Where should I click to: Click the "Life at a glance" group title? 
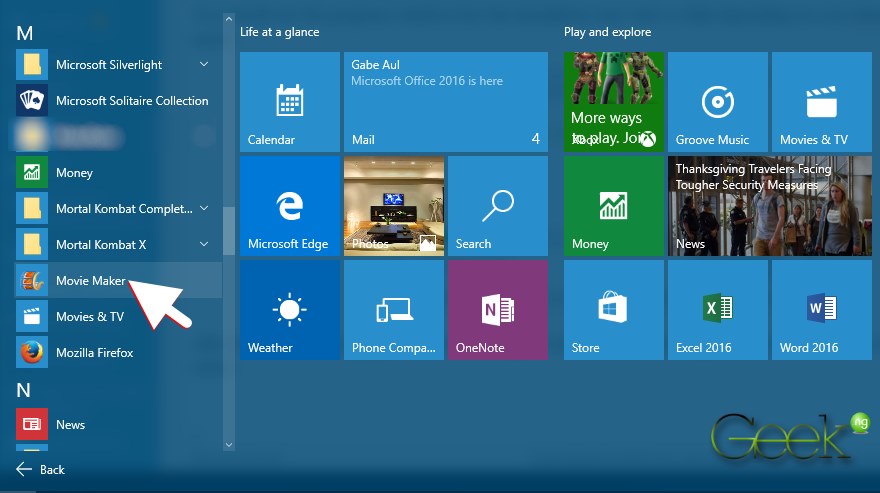(x=279, y=32)
